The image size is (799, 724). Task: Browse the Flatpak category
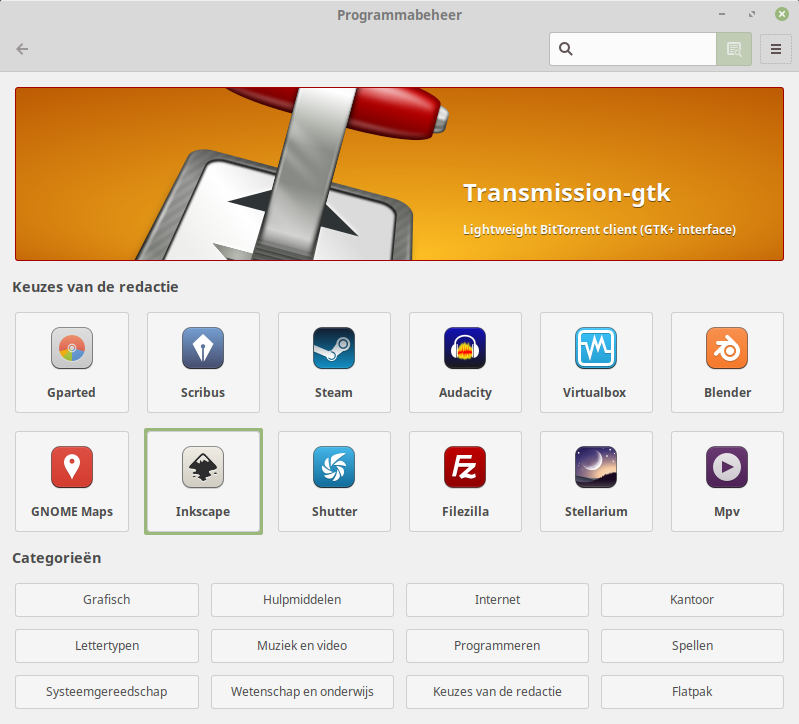pyautogui.click(x=692, y=691)
